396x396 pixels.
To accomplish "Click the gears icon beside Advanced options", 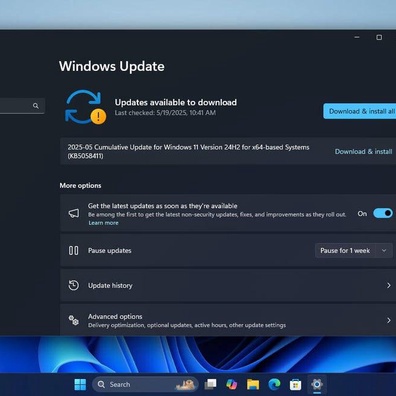I will click(74, 320).
